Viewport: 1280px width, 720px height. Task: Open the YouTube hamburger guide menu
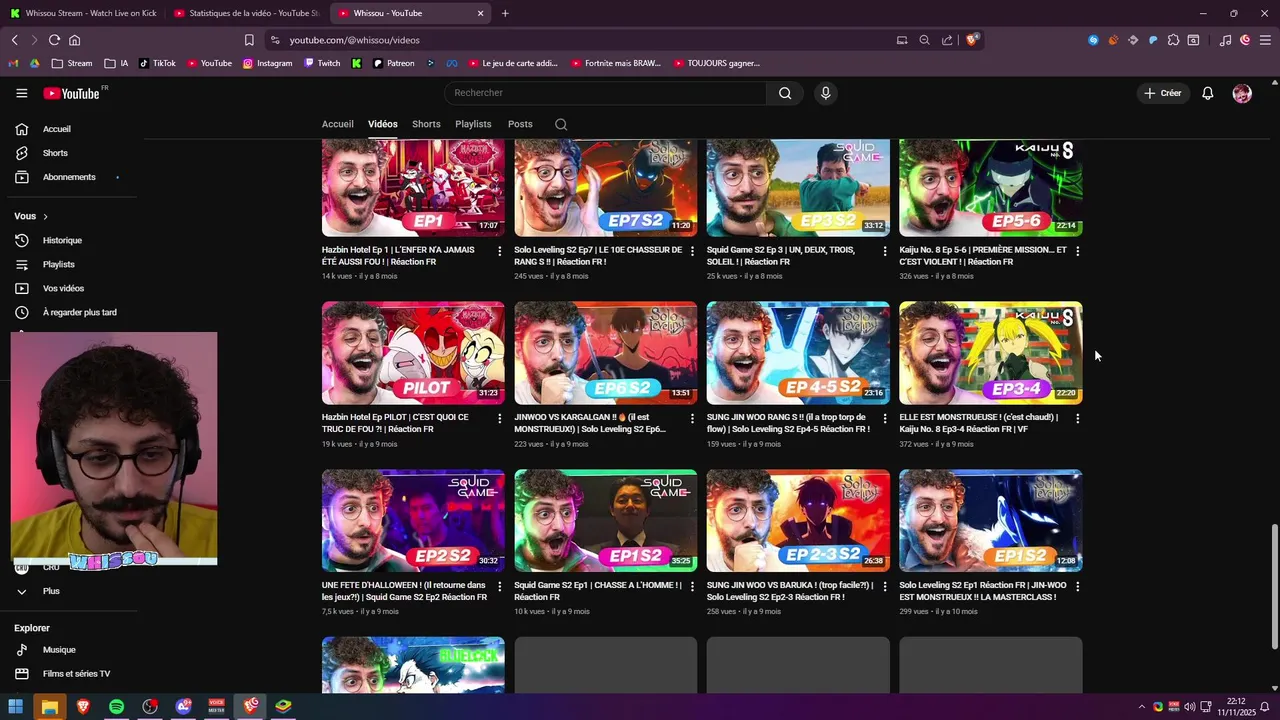pyautogui.click(x=22, y=93)
